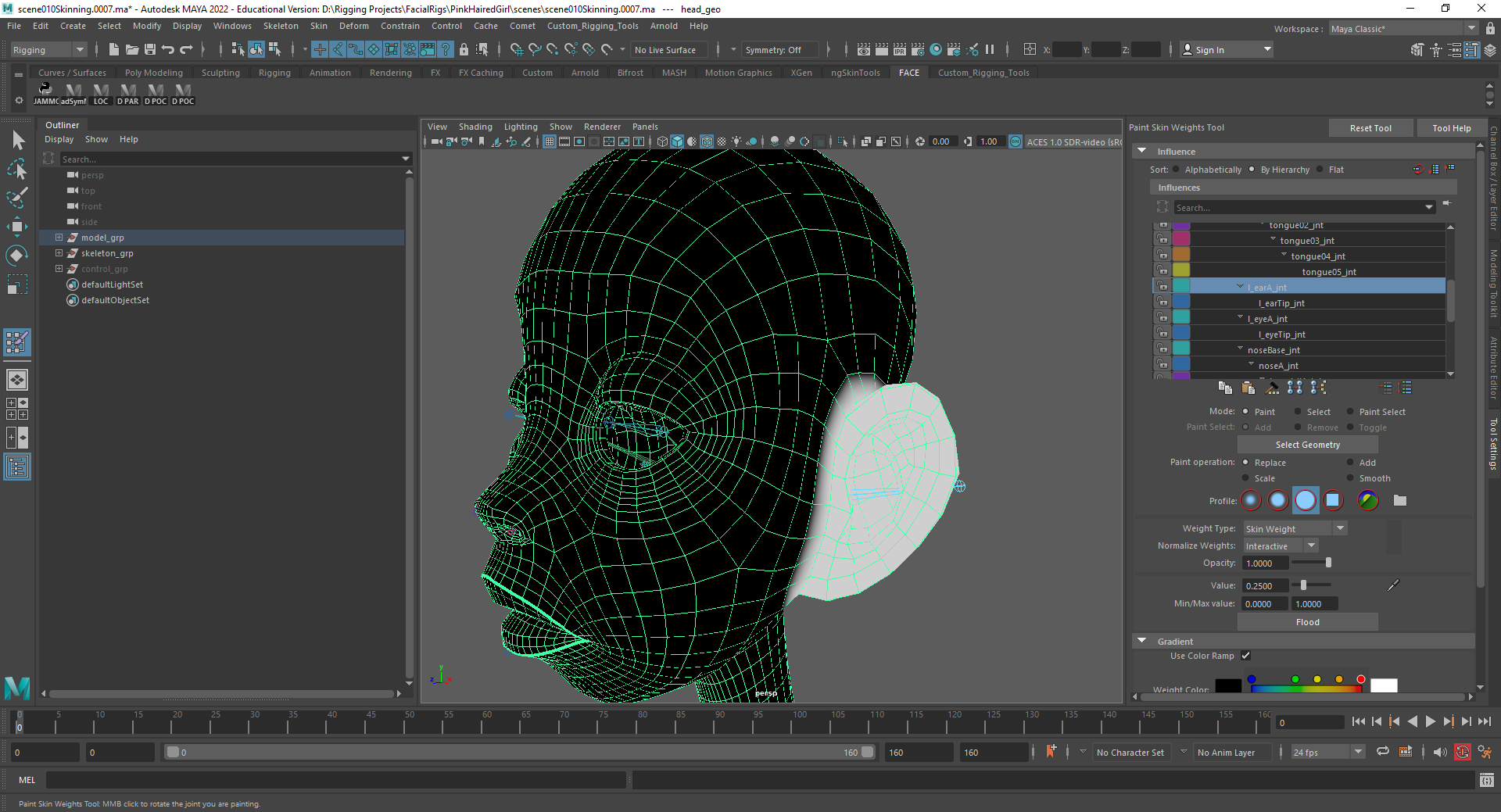
Task: Select the Rotate tool in the toolbox
Action: tap(16, 256)
